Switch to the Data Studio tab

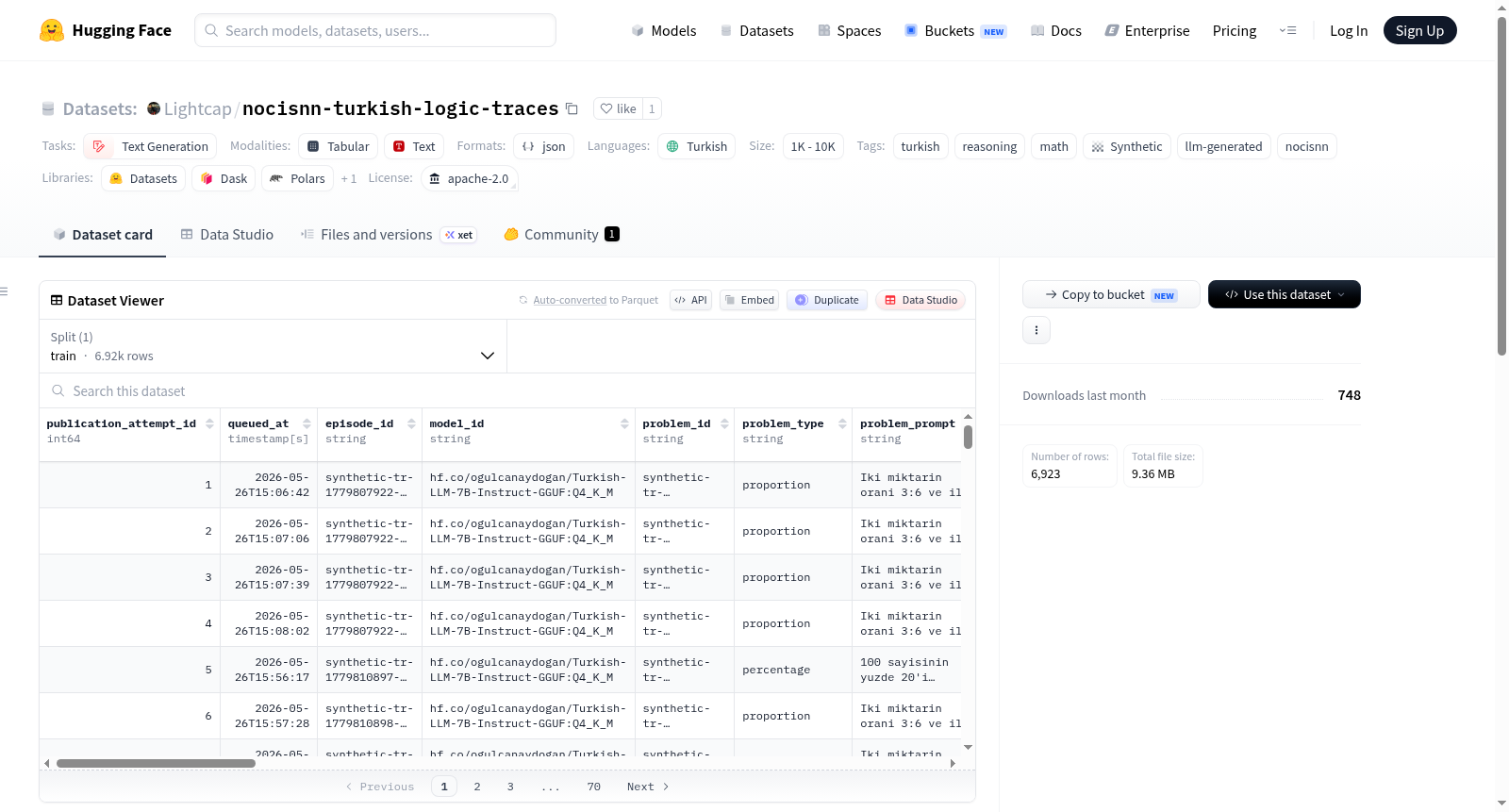point(227,235)
